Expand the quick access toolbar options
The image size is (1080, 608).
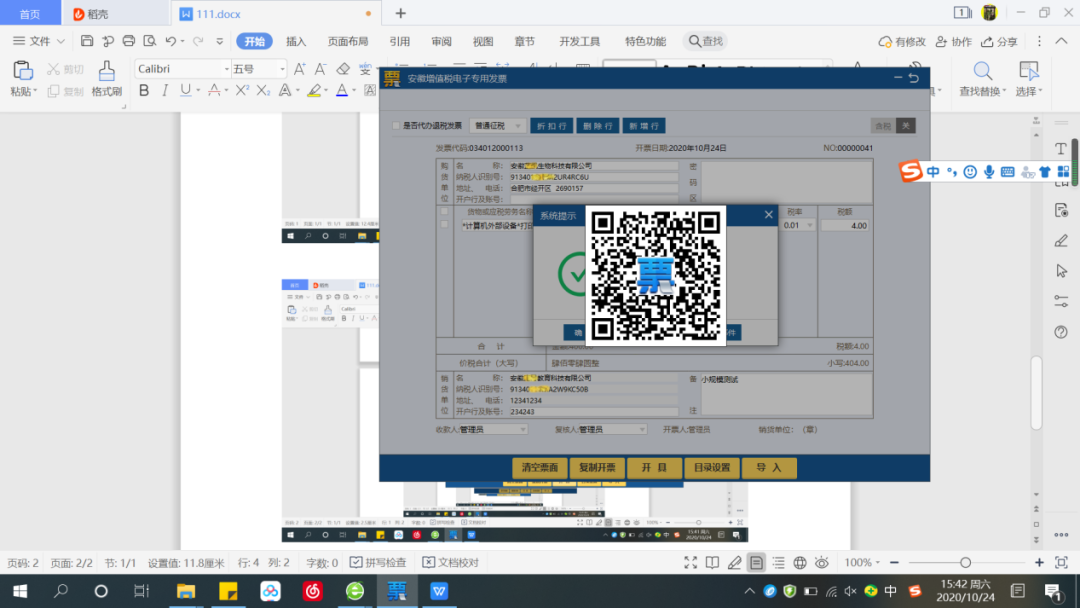(220, 41)
